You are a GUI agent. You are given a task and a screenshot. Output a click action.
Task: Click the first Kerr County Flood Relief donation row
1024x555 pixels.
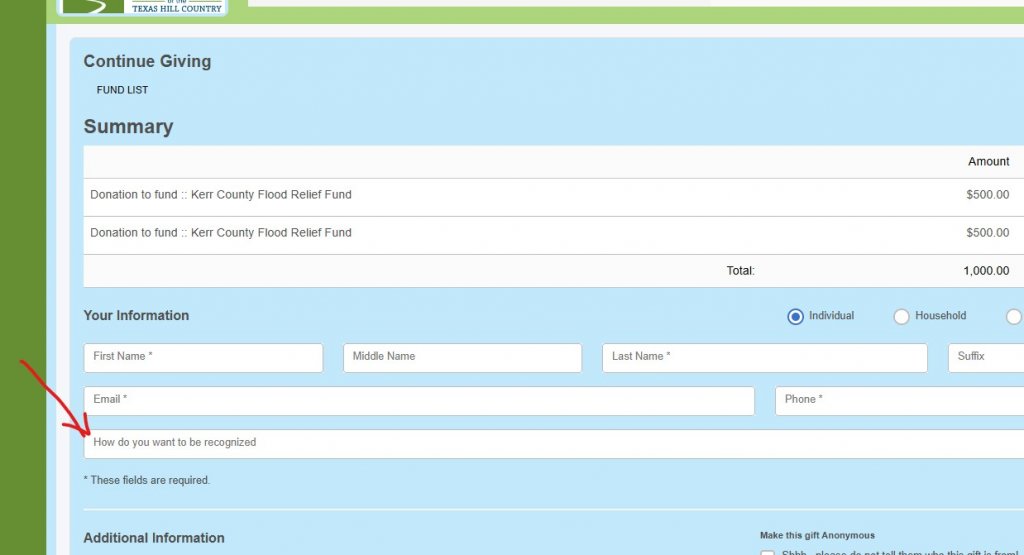(221, 195)
